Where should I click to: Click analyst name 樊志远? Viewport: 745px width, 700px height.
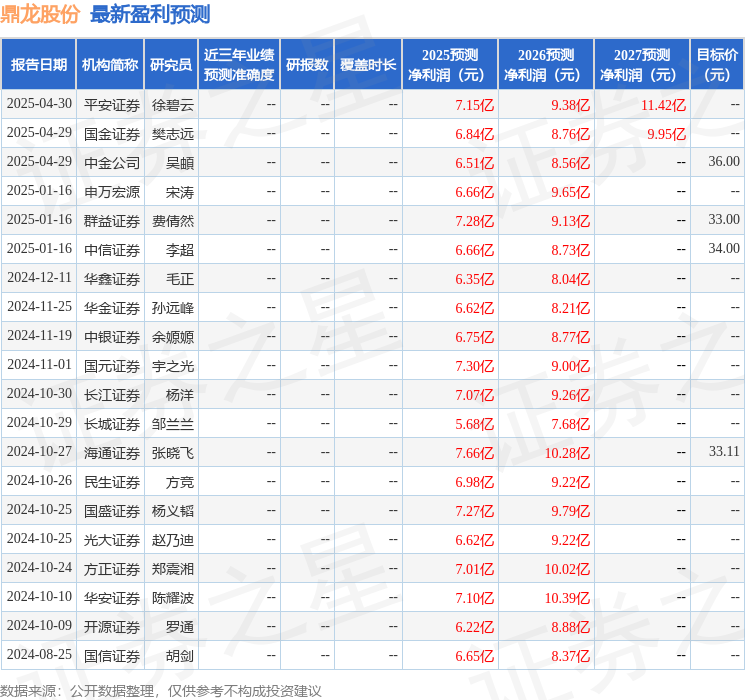point(172,133)
